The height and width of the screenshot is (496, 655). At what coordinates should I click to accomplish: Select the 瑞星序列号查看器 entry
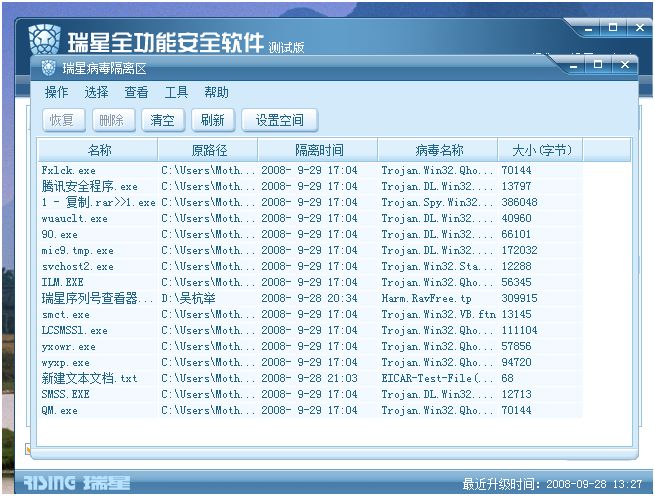pos(310,298)
